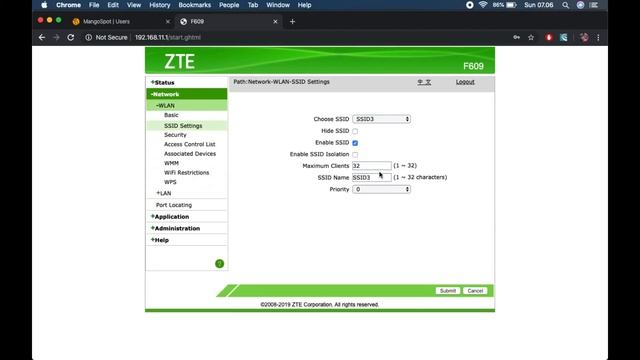Open the WLAN Basic page
This screenshot has width=640, height=360.
coord(171,115)
